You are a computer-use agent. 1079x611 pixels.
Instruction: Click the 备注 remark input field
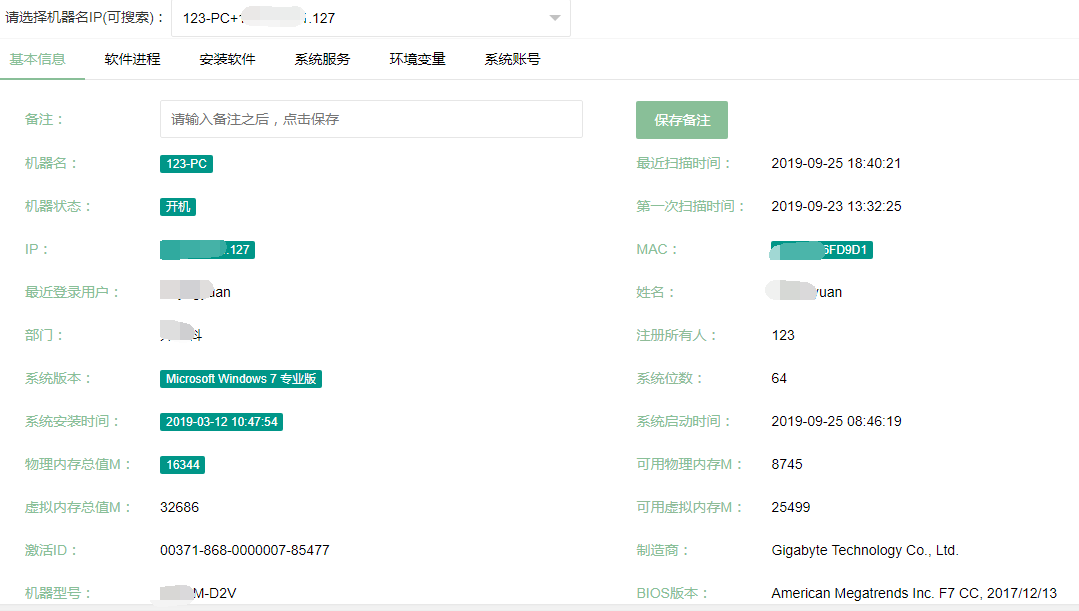pos(371,119)
